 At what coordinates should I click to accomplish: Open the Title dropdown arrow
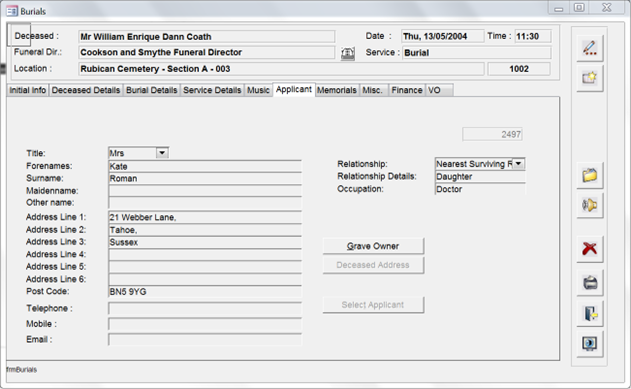162,153
